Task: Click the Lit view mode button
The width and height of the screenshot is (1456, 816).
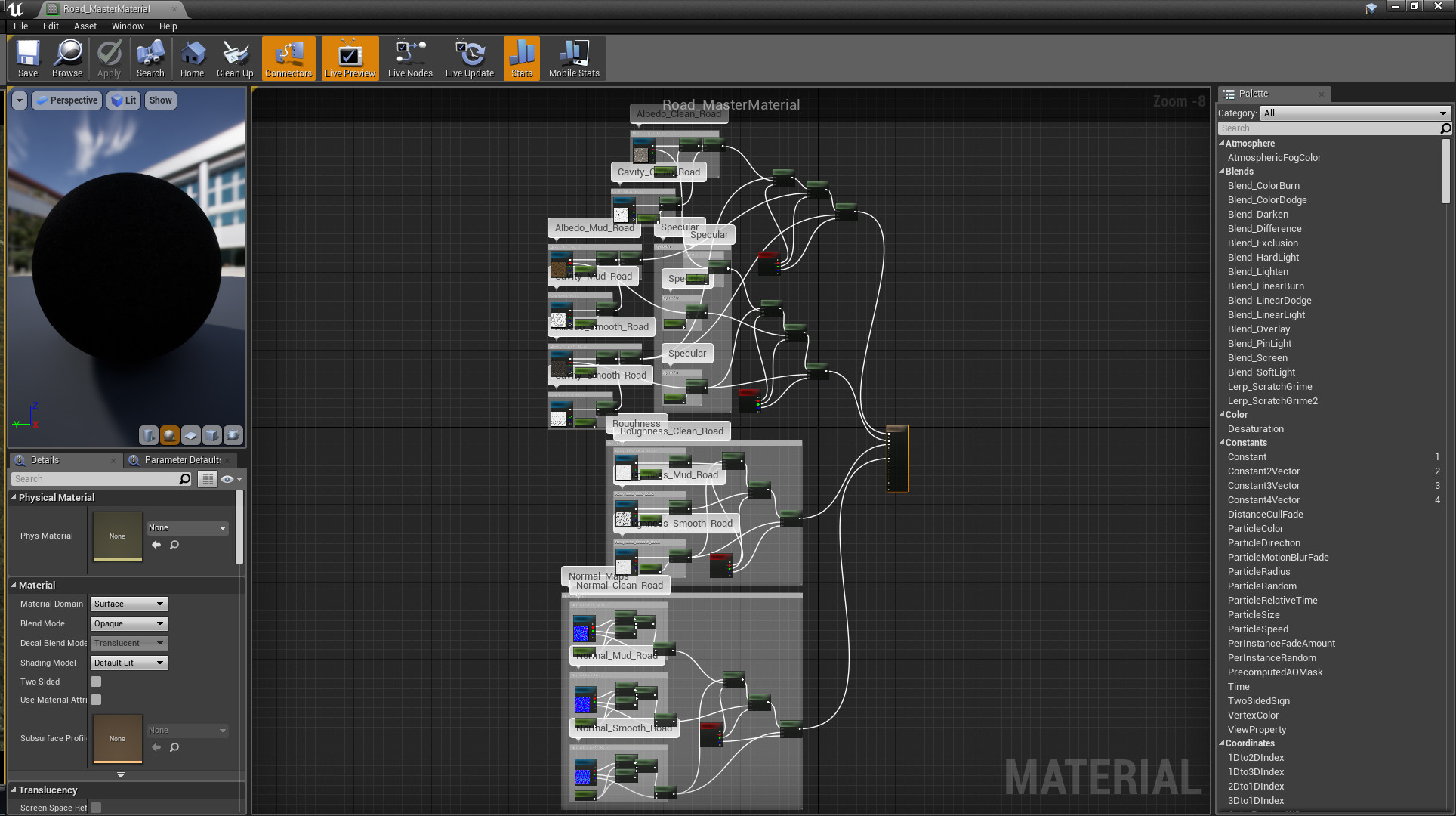Action: click(x=124, y=100)
